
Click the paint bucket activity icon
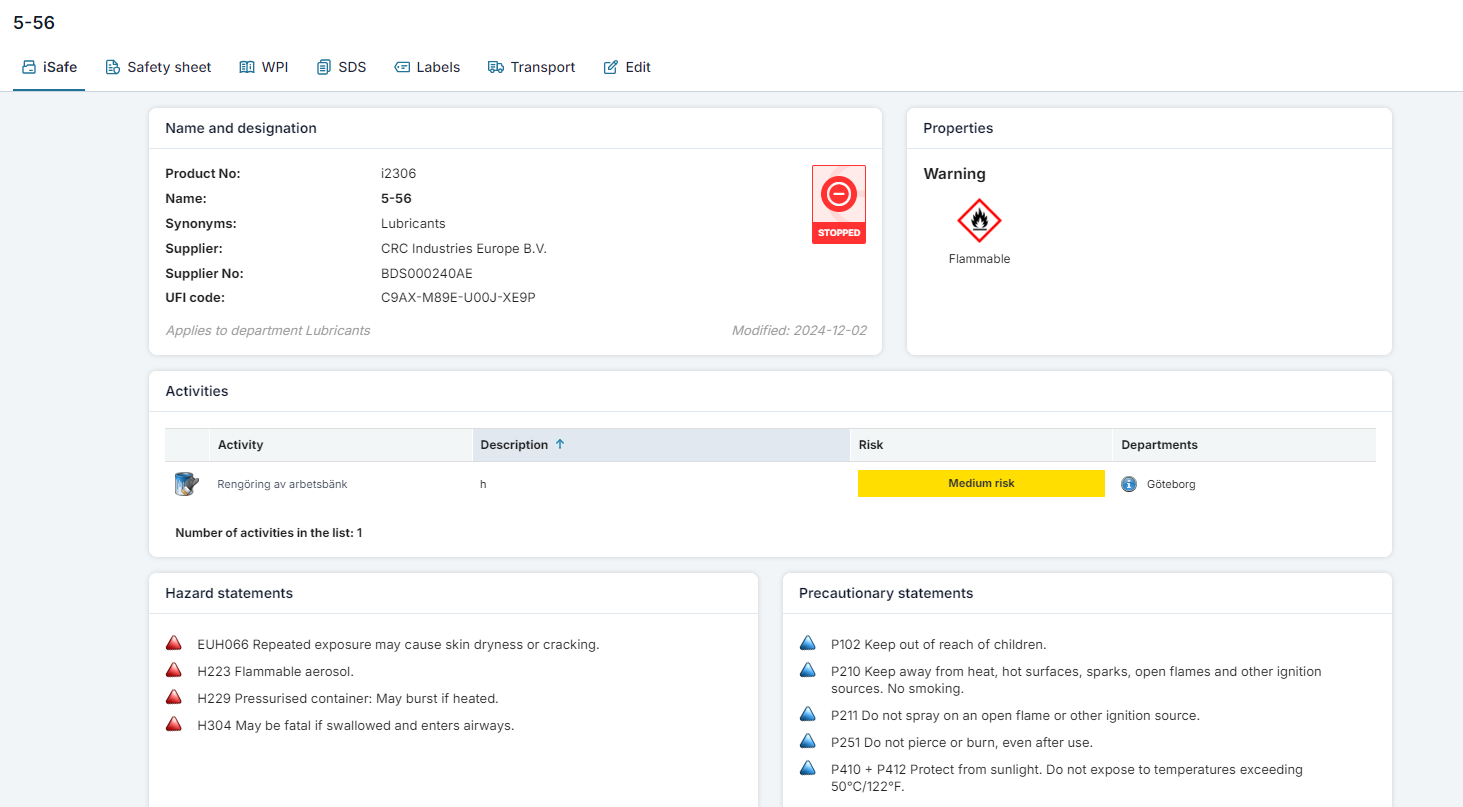187,484
